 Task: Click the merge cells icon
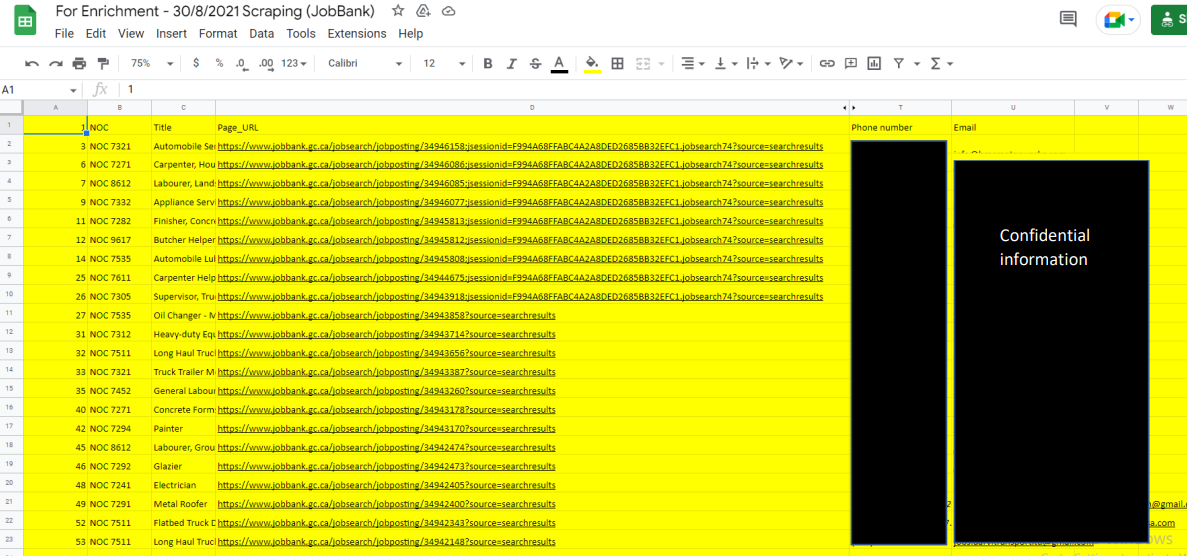(643, 64)
